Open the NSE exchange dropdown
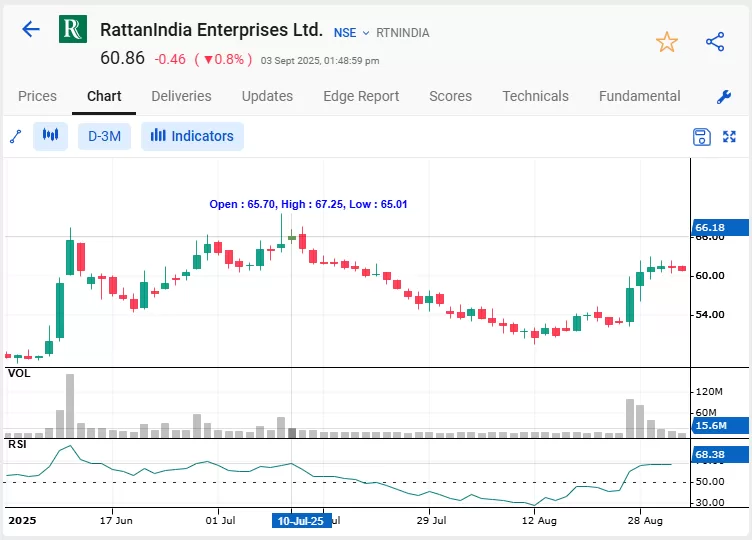Viewport: 752px width, 540px height. (x=352, y=33)
